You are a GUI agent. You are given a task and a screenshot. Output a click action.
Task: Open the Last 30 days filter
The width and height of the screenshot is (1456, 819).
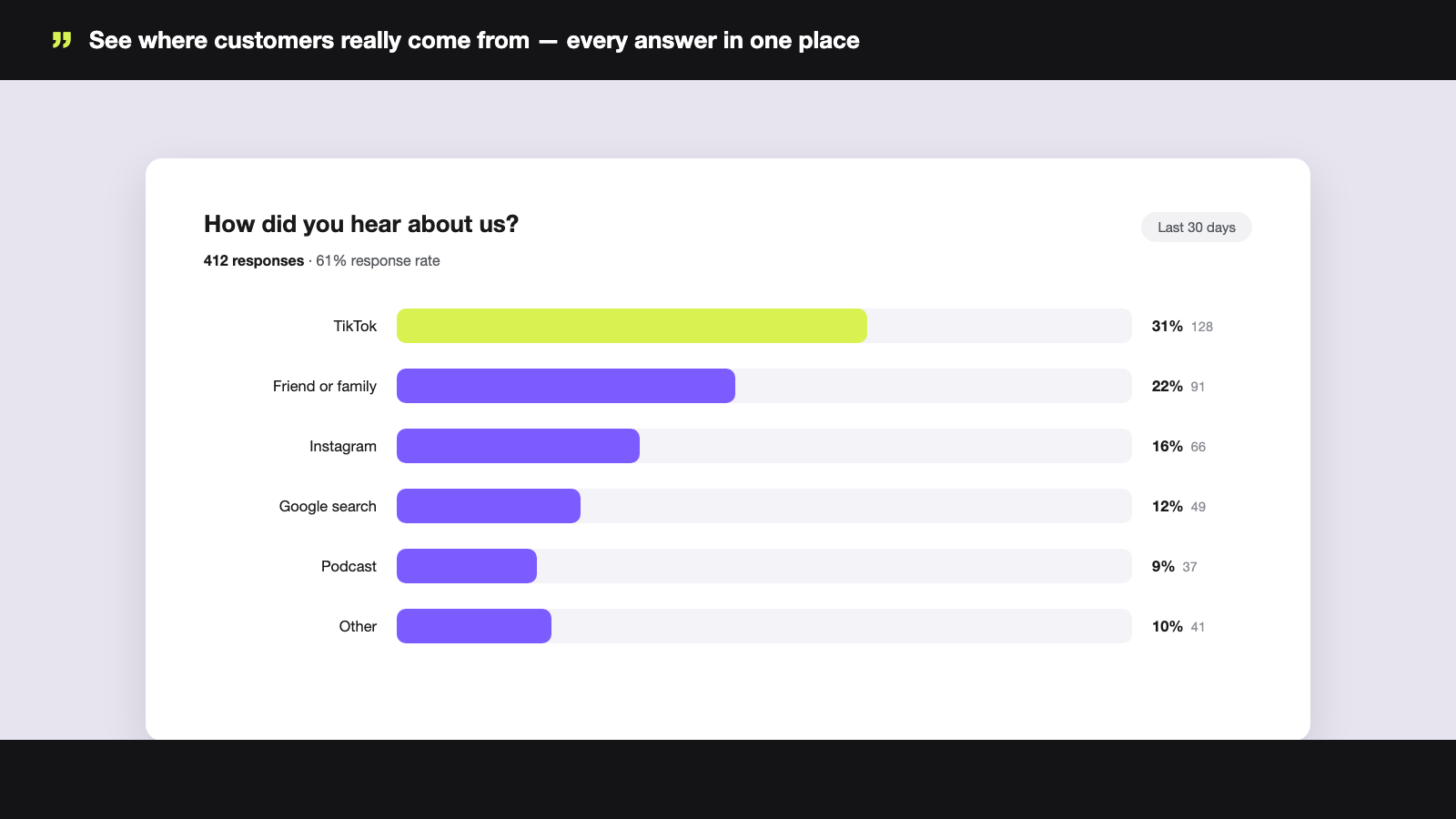[1196, 227]
